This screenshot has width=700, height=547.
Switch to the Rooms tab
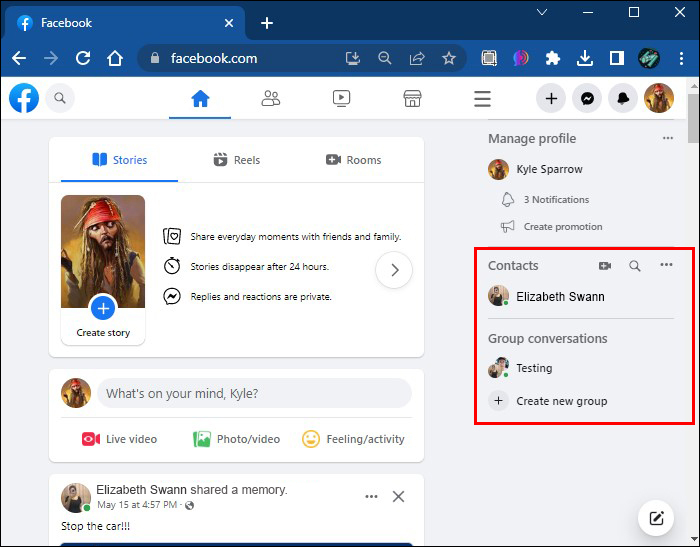(x=354, y=160)
